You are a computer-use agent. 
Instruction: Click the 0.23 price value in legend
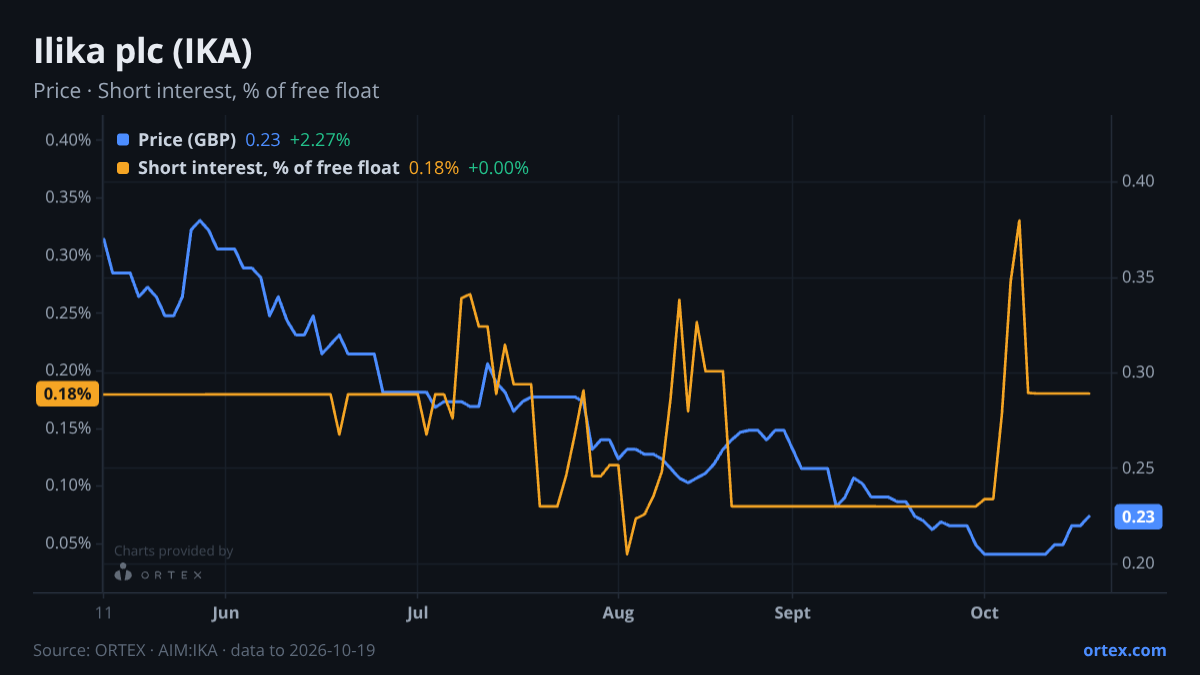[263, 140]
